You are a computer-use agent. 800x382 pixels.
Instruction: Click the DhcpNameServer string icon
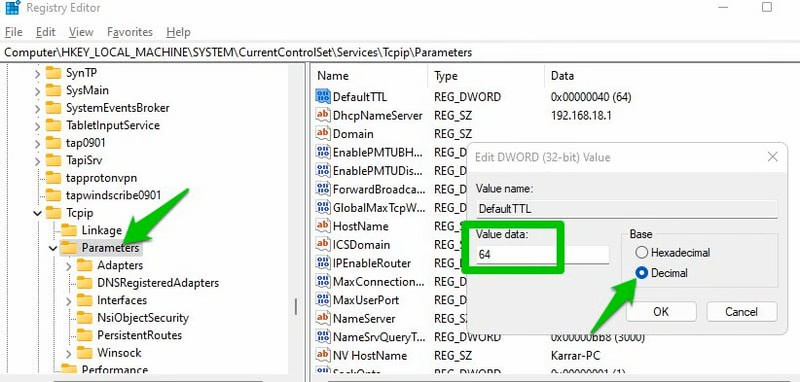[x=323, y=115]
